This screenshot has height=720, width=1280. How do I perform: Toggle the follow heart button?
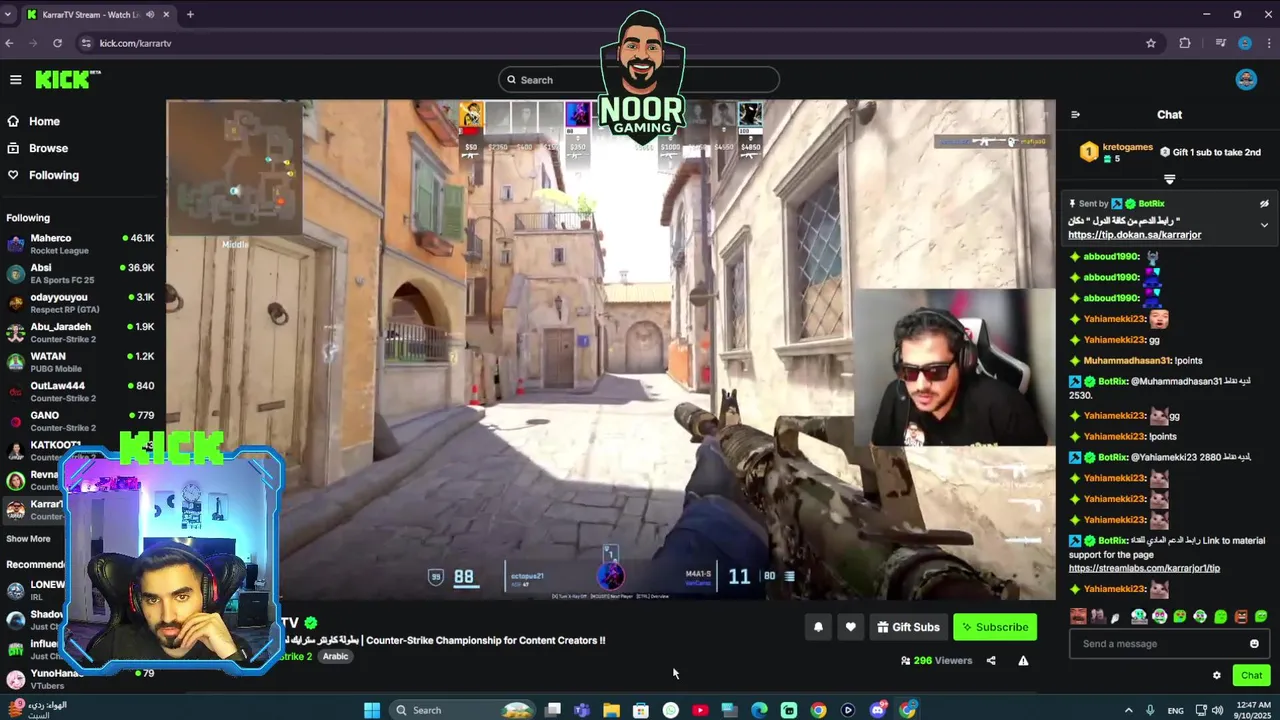[851, 627]
